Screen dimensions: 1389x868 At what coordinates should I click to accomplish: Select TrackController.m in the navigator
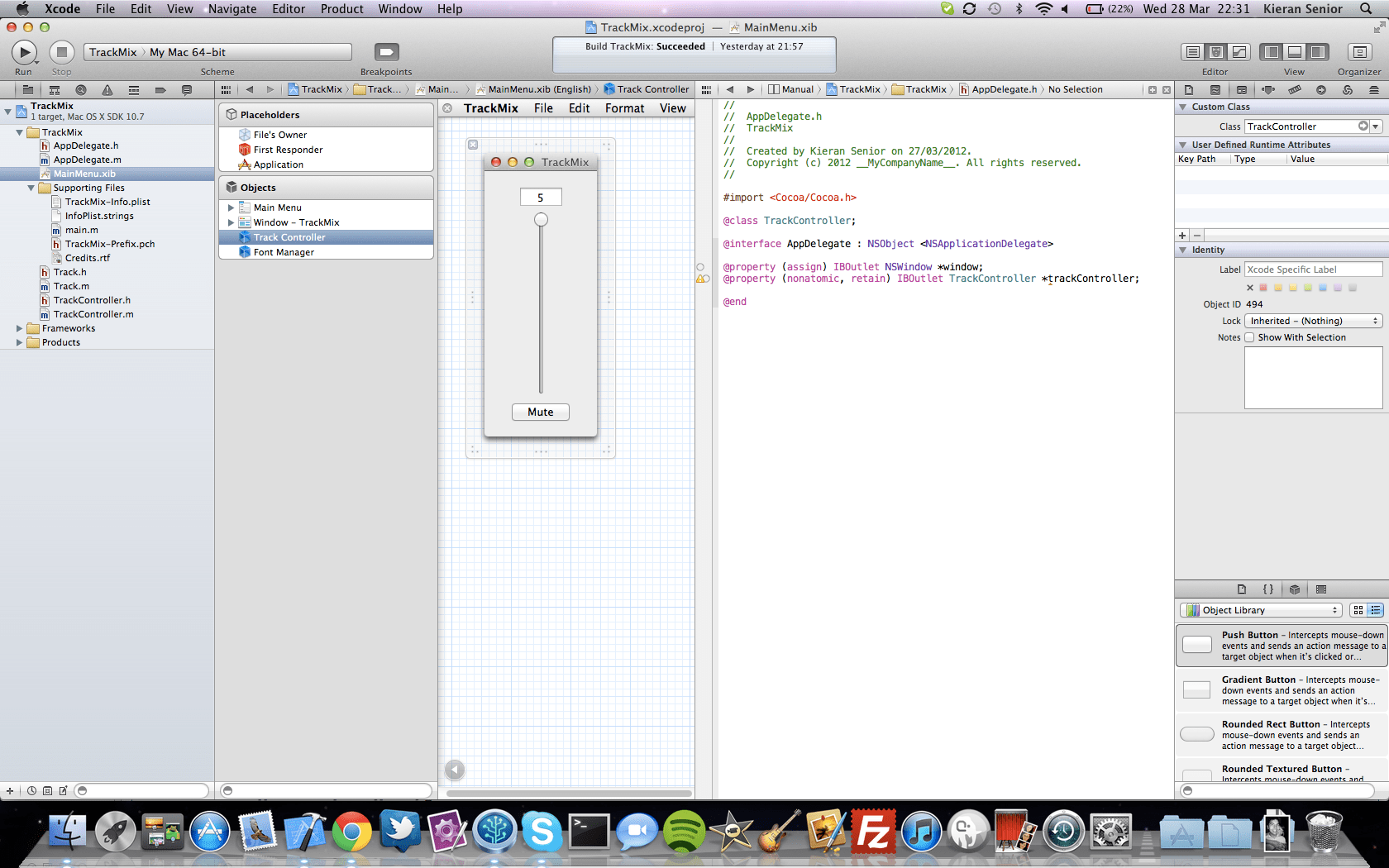click(x=93, y=314)
